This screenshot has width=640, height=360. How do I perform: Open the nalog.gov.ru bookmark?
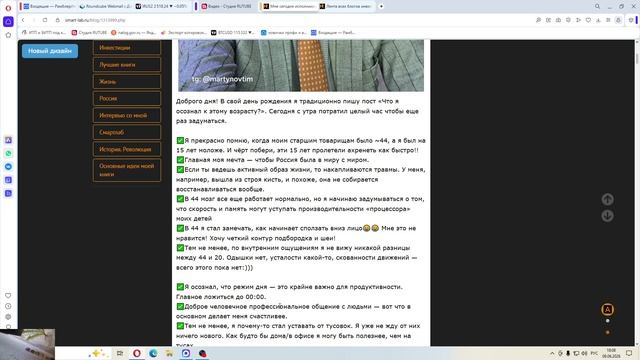click(134, 33)
